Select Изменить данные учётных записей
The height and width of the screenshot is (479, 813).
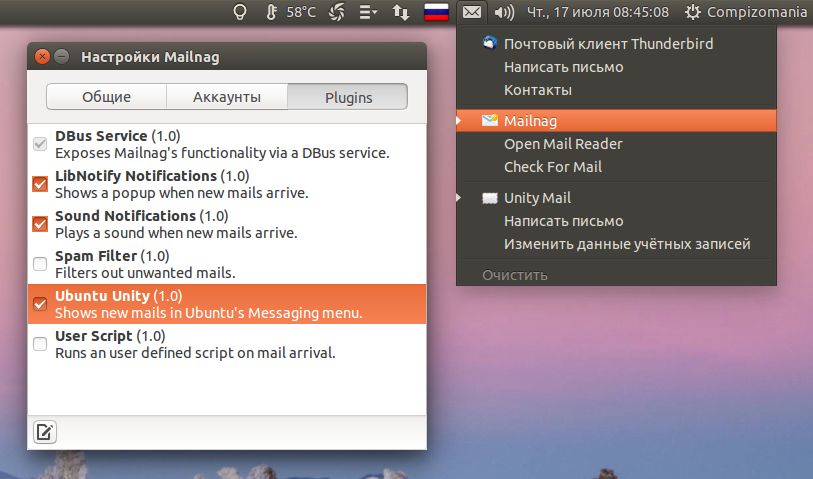click(x=627, y=244)
